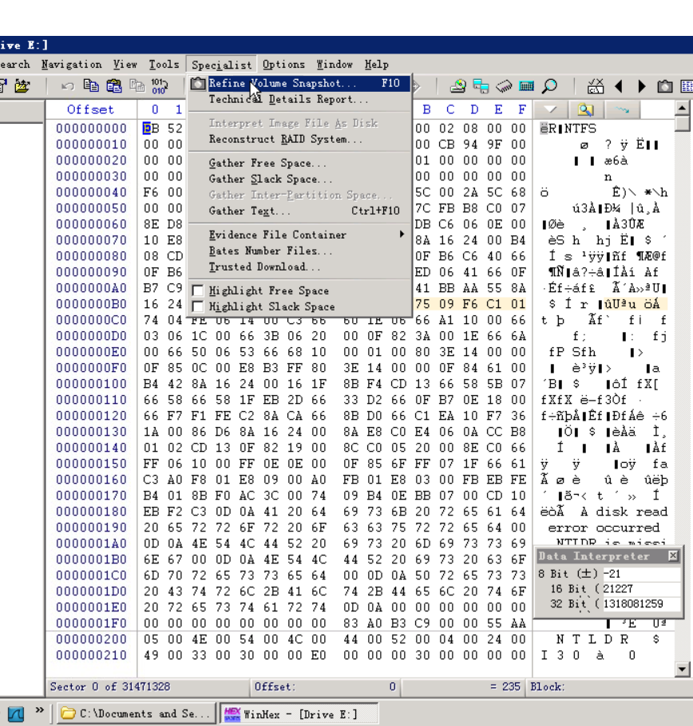
Task: Open the down-arrow dropdown above text column
Action: pyautogui.click(x=550, y=110)
